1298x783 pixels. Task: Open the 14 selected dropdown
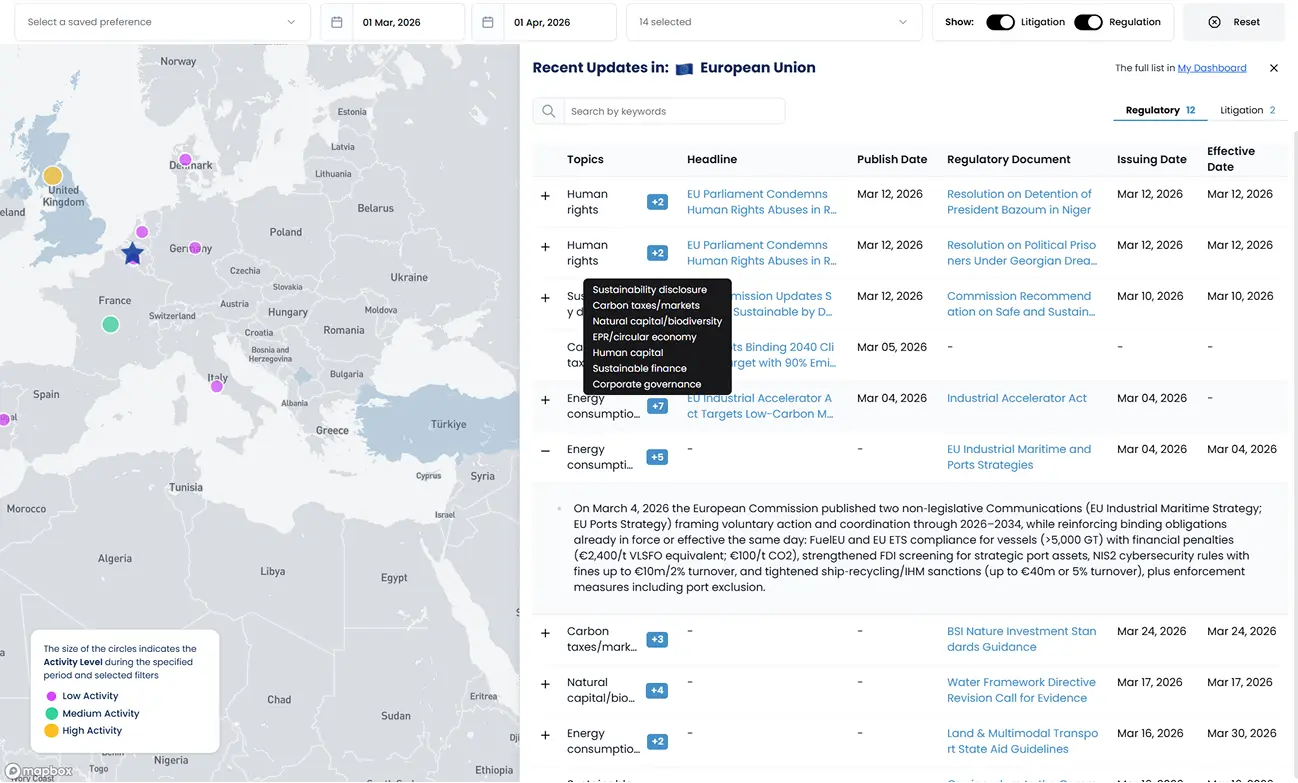pyautogui.click(x=773, y=22)
